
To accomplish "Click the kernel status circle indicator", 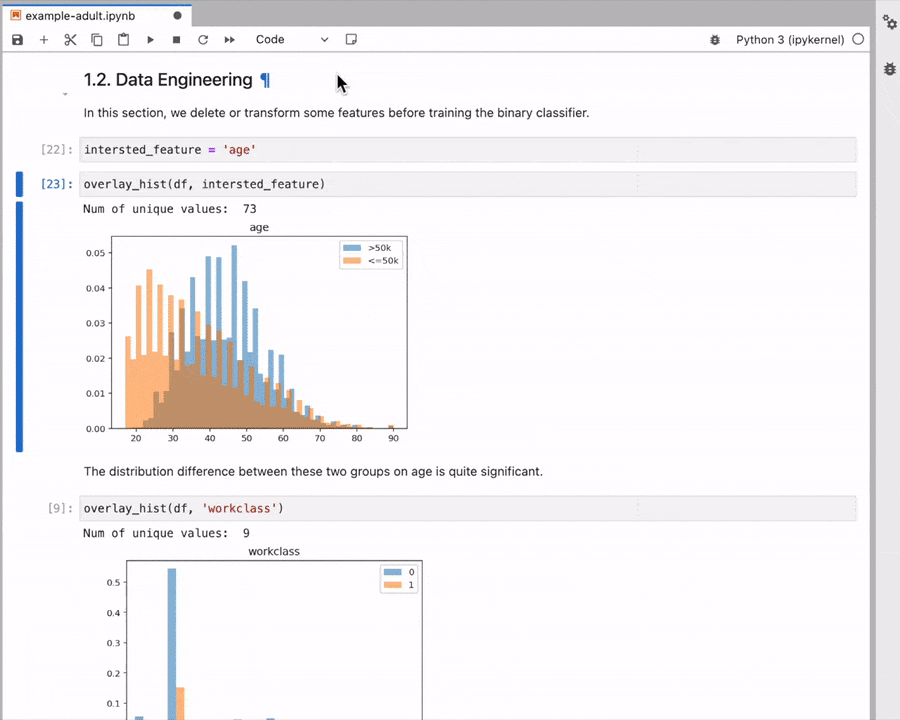I will point(858,39).
